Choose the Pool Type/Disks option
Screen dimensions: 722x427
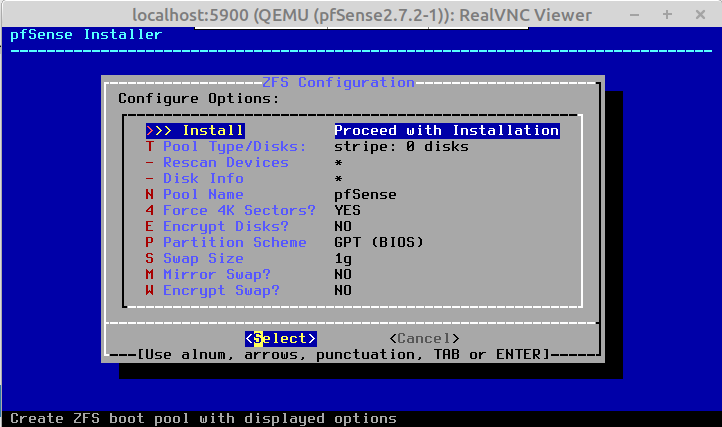coord(235,146)
